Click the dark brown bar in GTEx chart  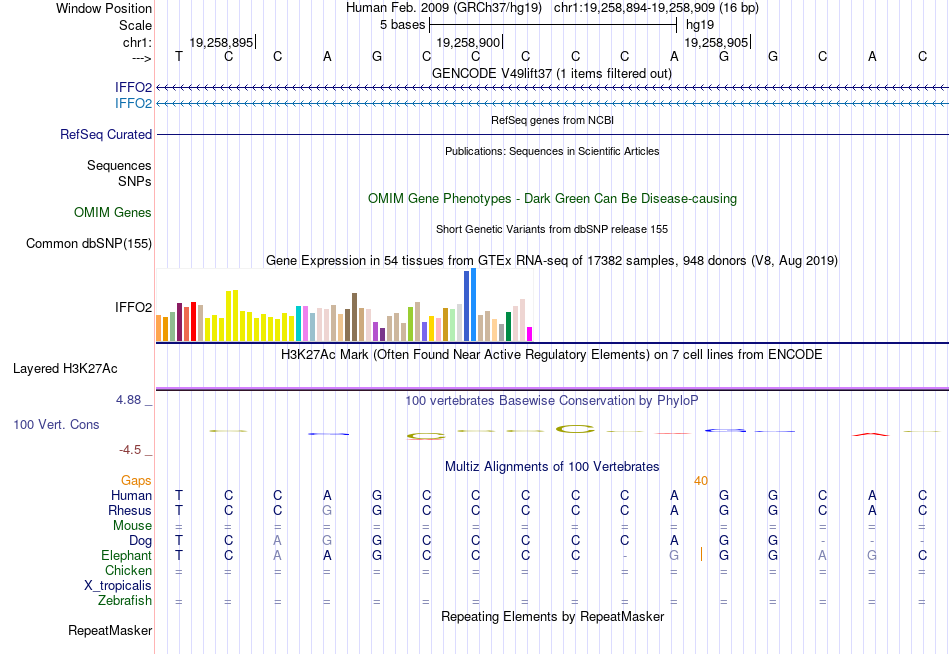[354, 317]
